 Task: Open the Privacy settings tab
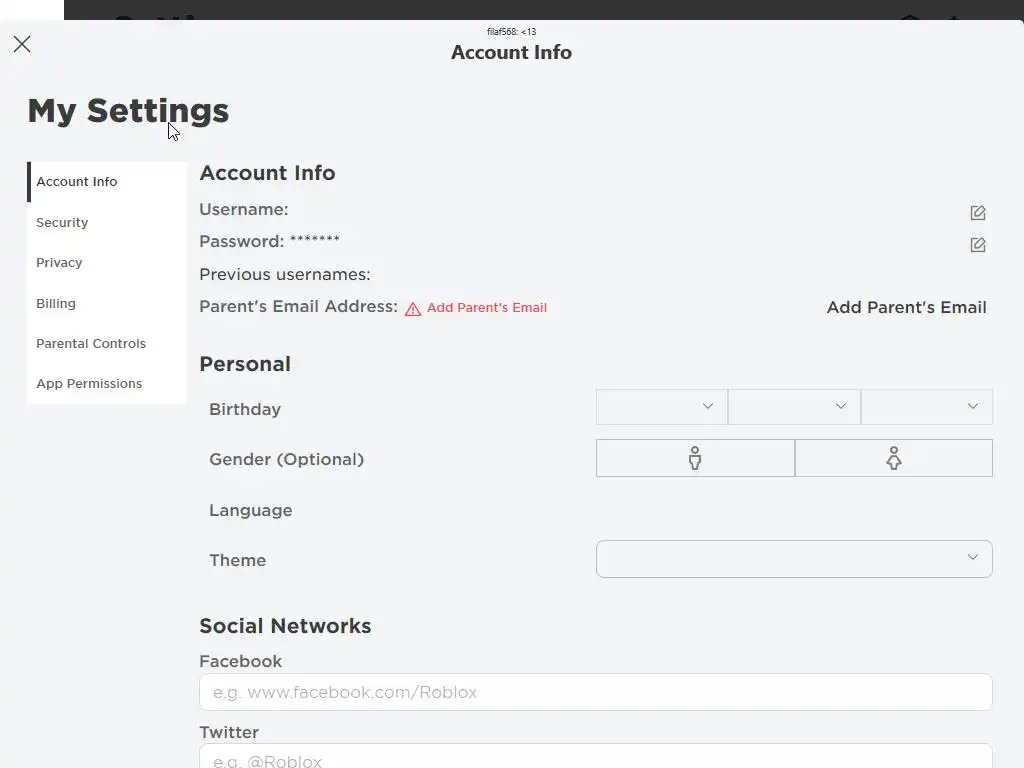tap(59, 263)
